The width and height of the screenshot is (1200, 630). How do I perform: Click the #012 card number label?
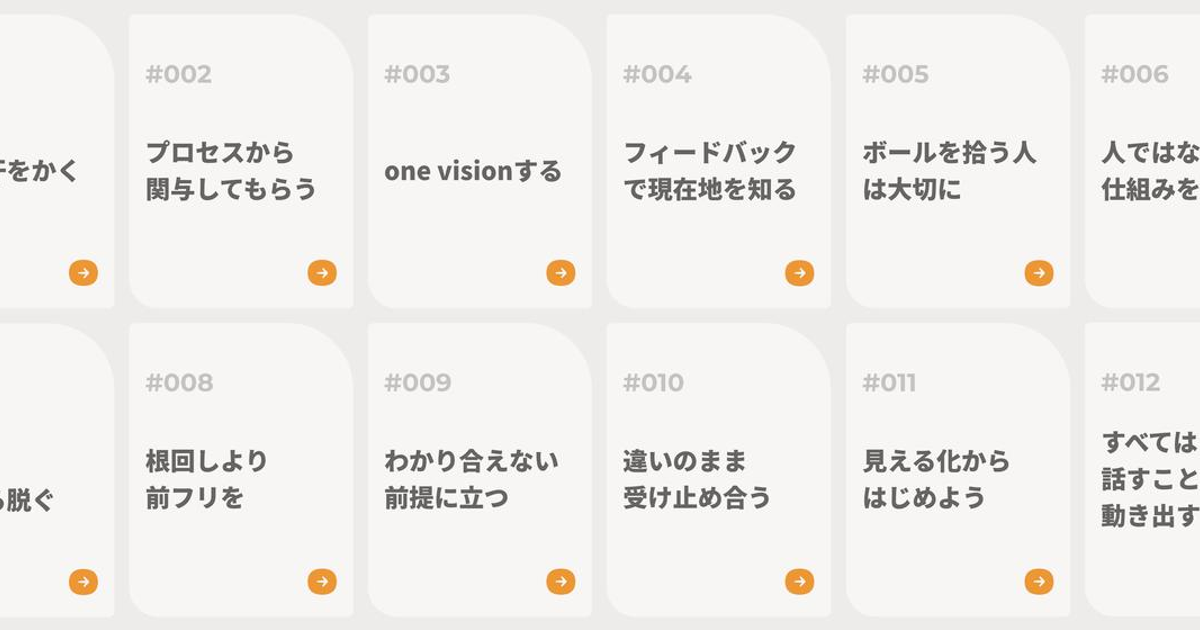1130,382
